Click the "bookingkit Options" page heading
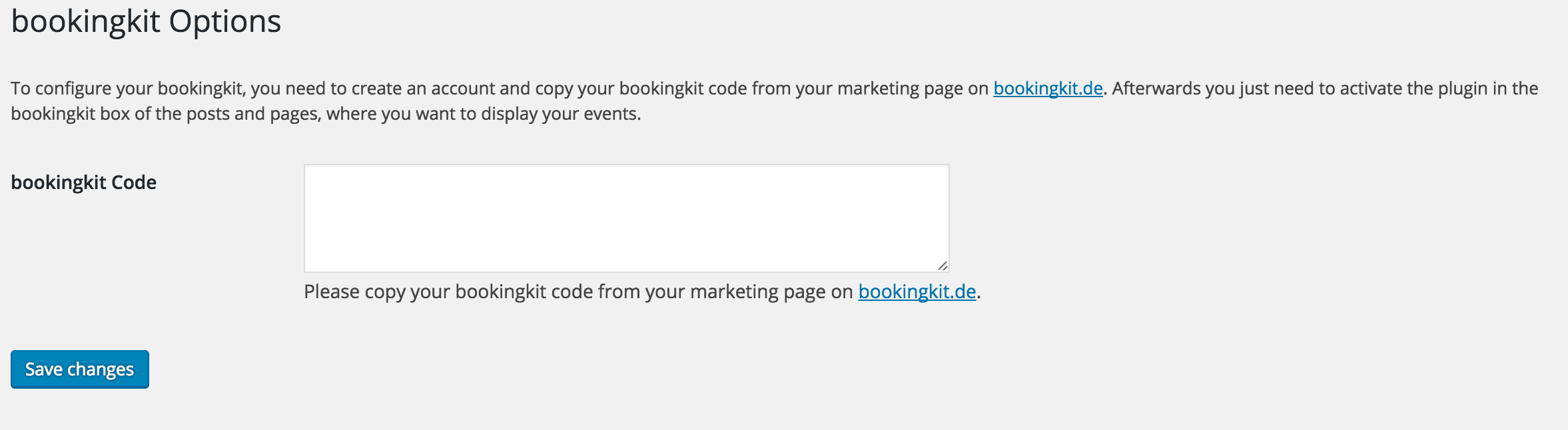Image resolution: width=1568 pixels, height=430 pixels. 147,22
